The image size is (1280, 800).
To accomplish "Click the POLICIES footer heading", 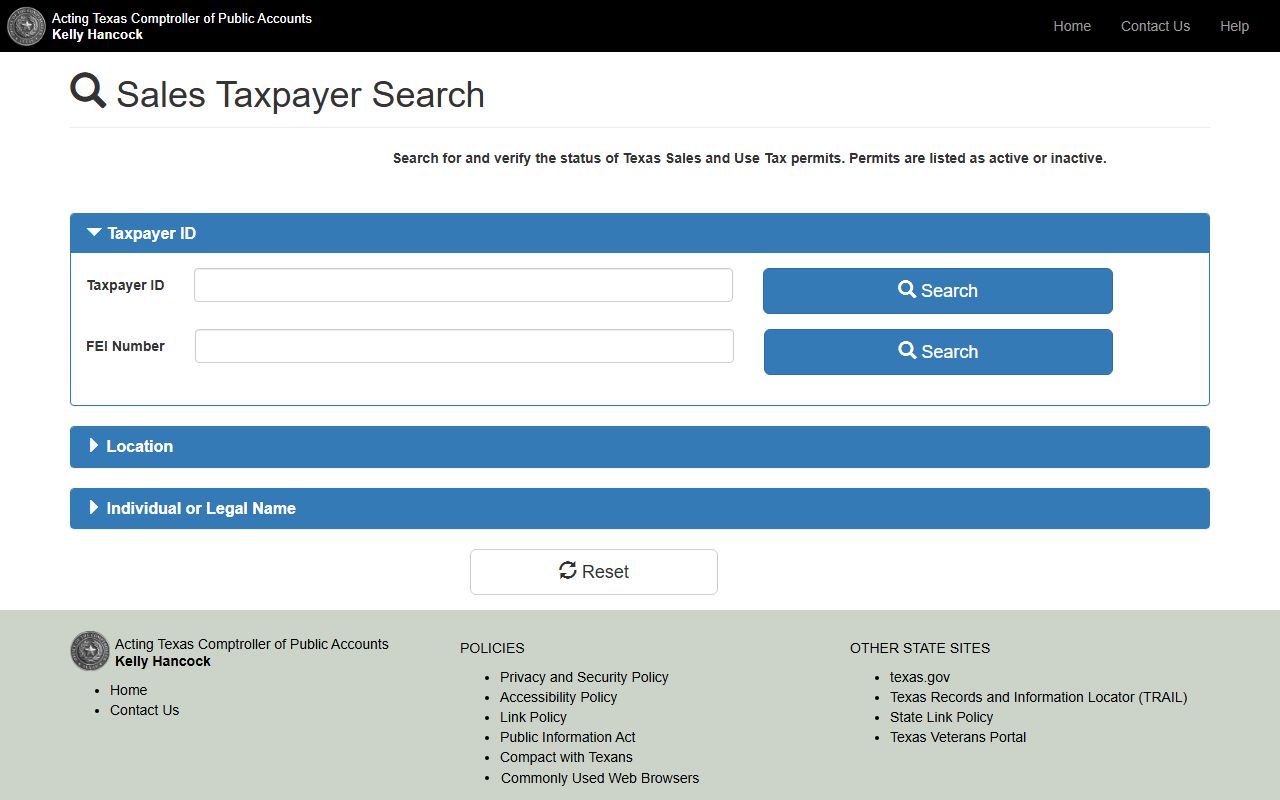I will pyautogui.click(x=492, y=648).
